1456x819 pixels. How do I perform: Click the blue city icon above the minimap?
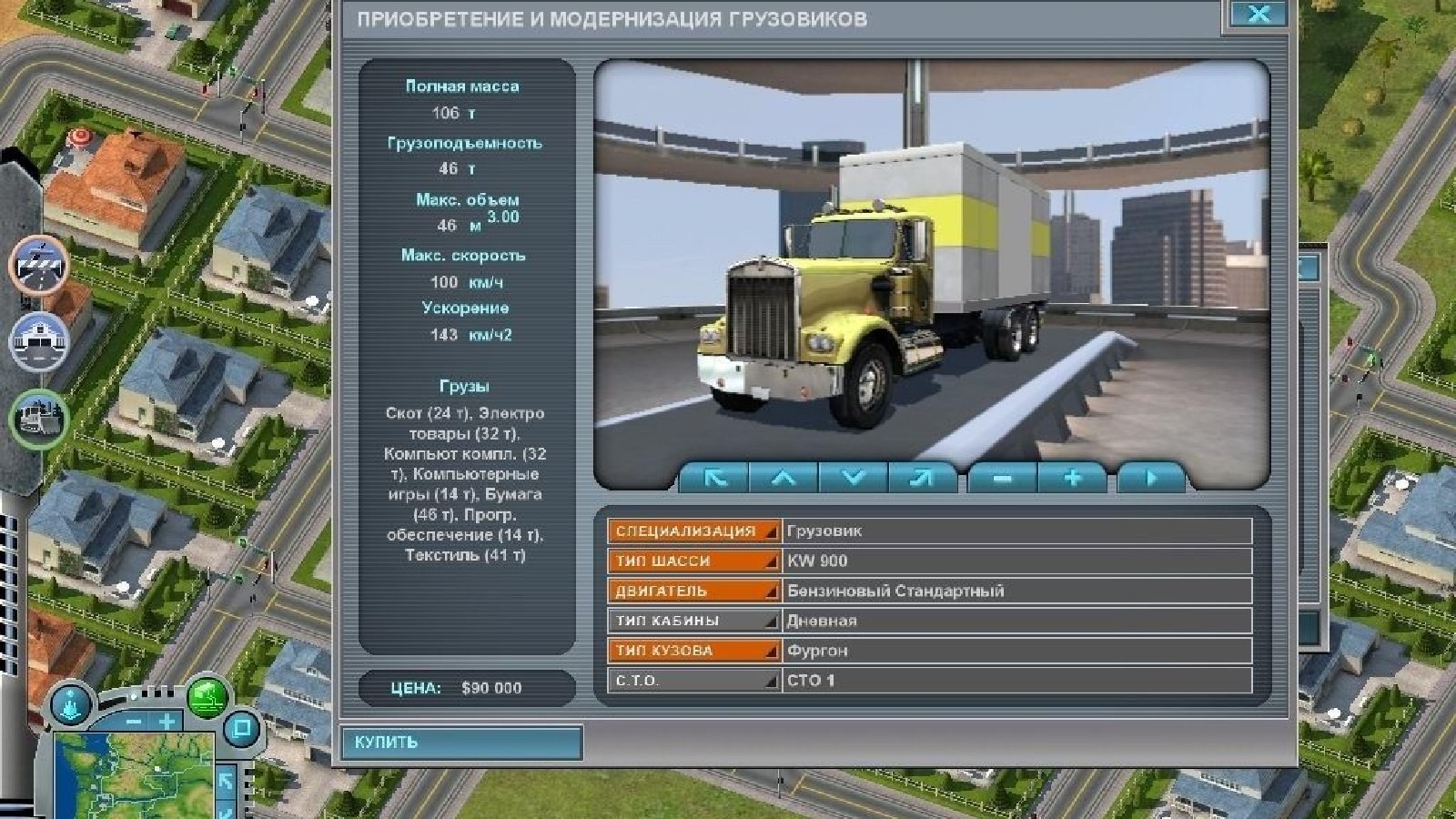point(71,703)
